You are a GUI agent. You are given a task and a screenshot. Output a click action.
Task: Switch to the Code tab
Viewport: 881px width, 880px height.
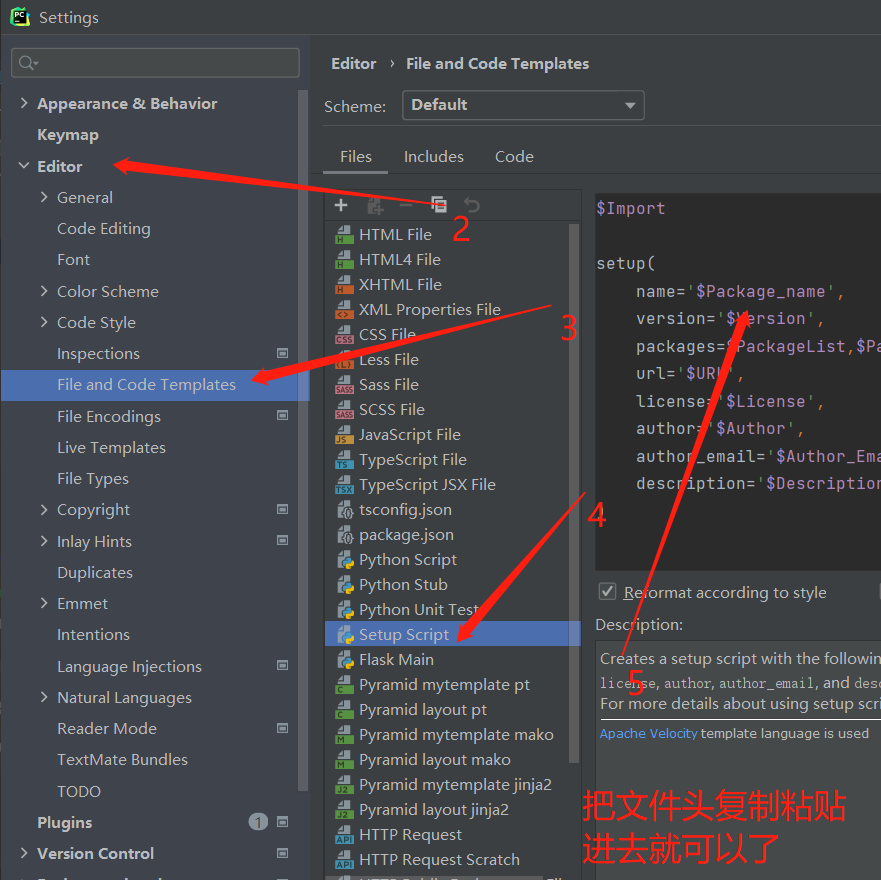514,157
